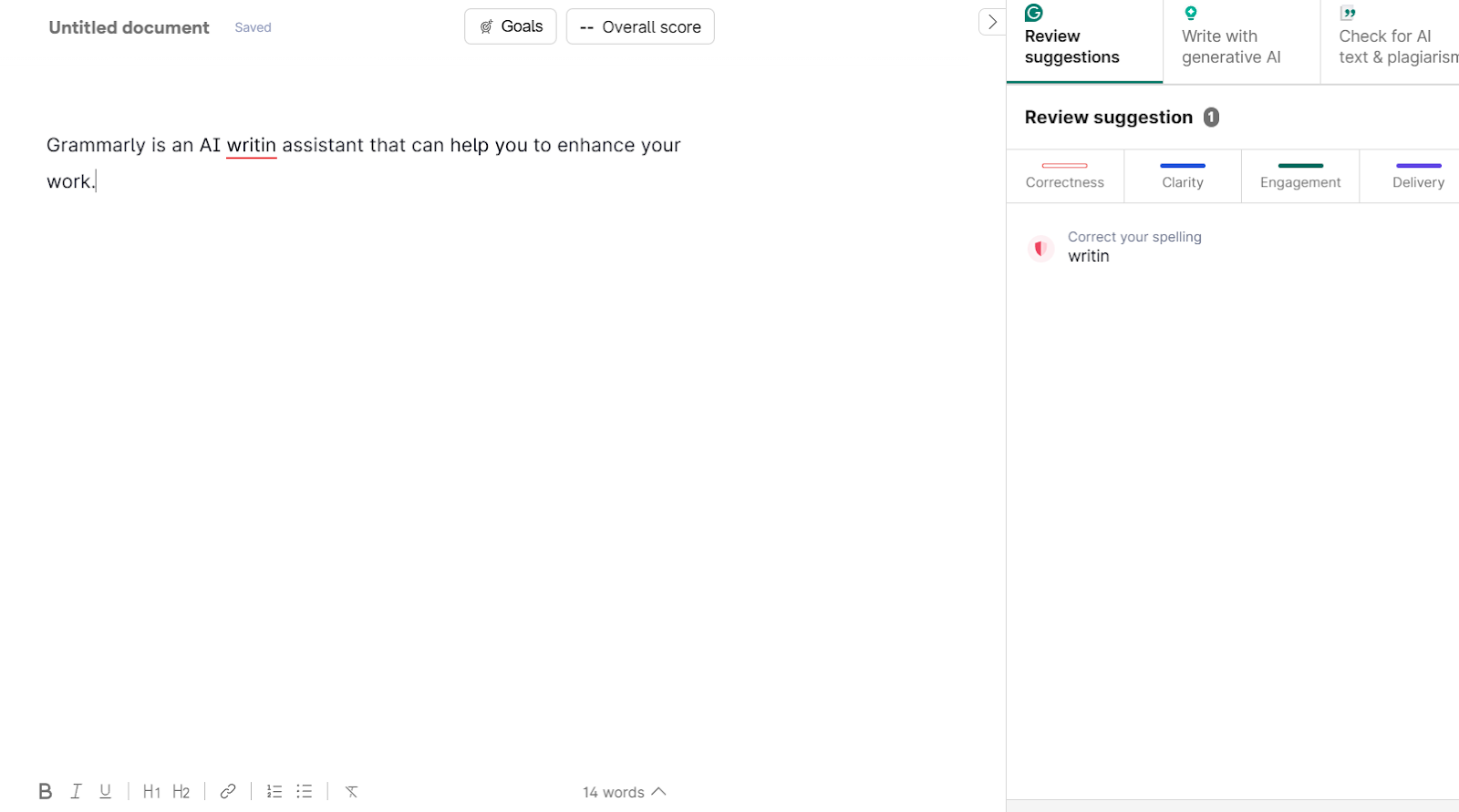
Task: Click the red shield icon next to writin
Action: [x=1040, y=248]
